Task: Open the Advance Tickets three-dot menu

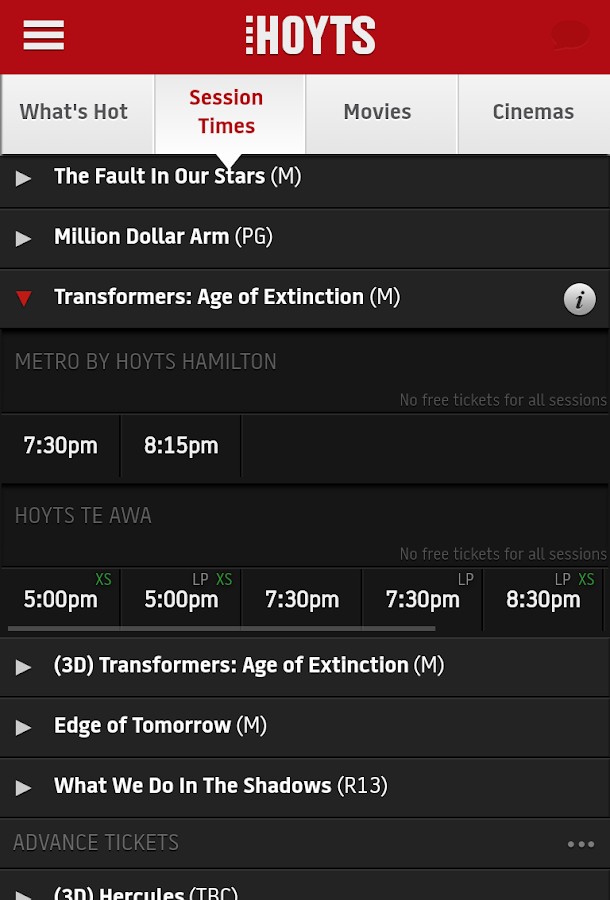Action: (x=580, y=844)
